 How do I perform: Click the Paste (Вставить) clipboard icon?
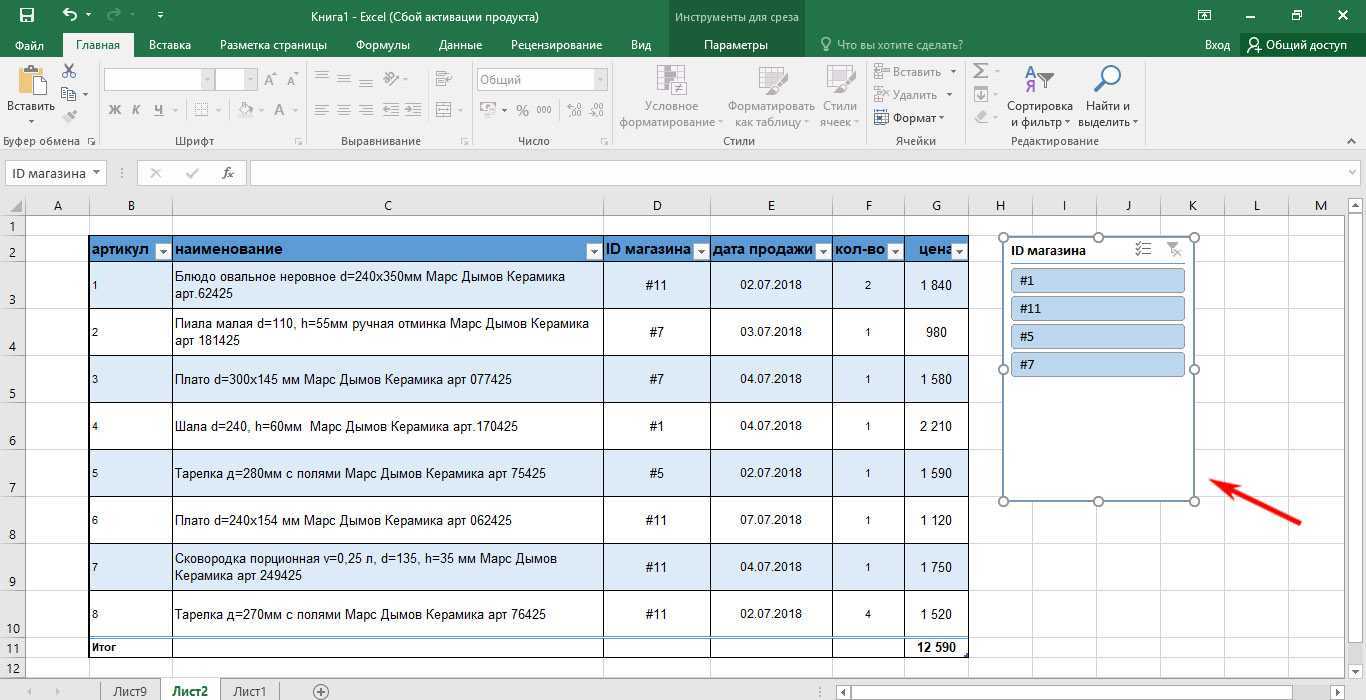click(x=30, y=84)
